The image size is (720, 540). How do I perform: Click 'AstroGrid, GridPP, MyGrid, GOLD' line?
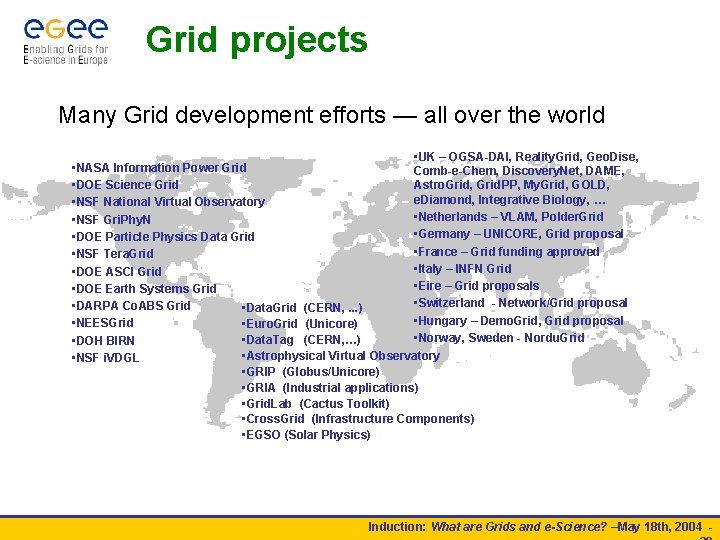[x=512, y=185]
